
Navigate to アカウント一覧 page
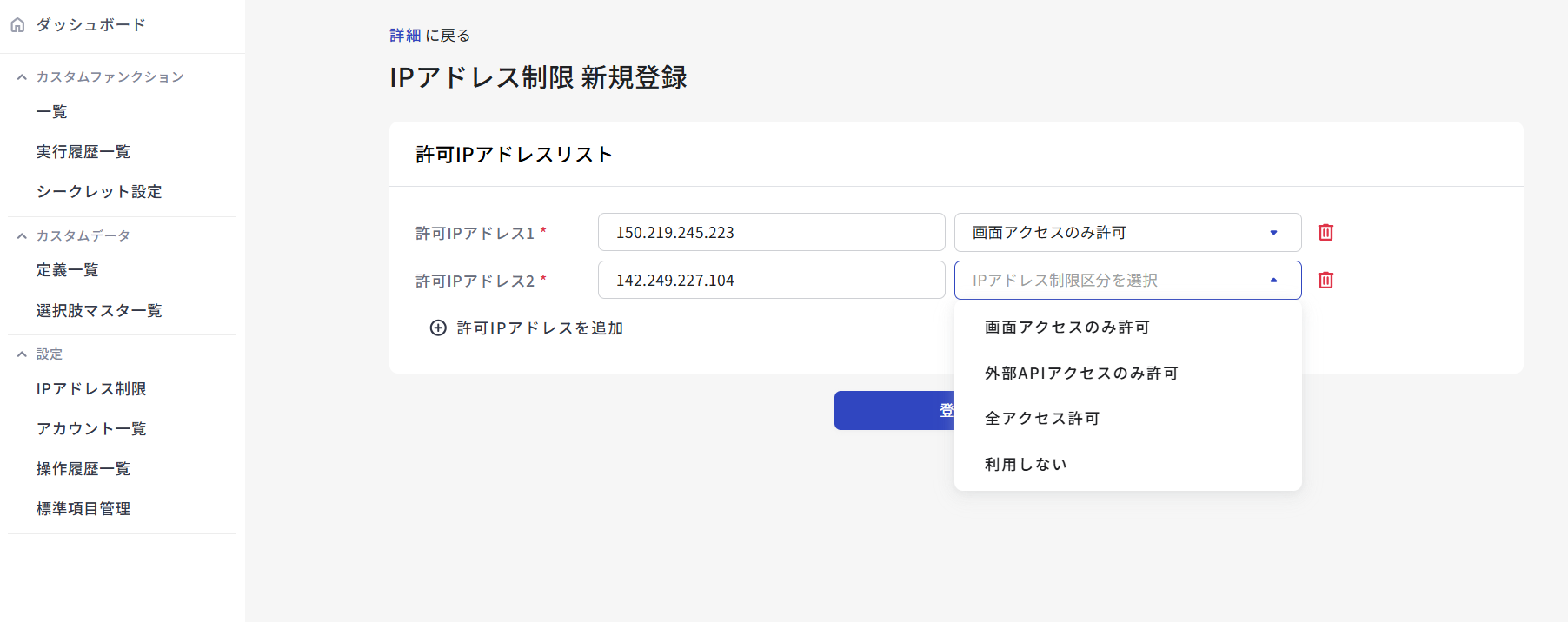tap(91, 429)
